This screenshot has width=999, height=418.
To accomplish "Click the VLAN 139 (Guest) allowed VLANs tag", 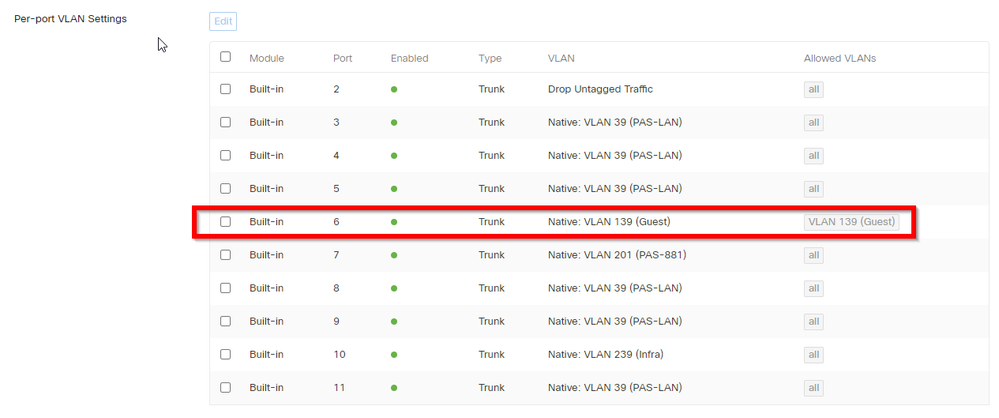I will tap(851, 222).
